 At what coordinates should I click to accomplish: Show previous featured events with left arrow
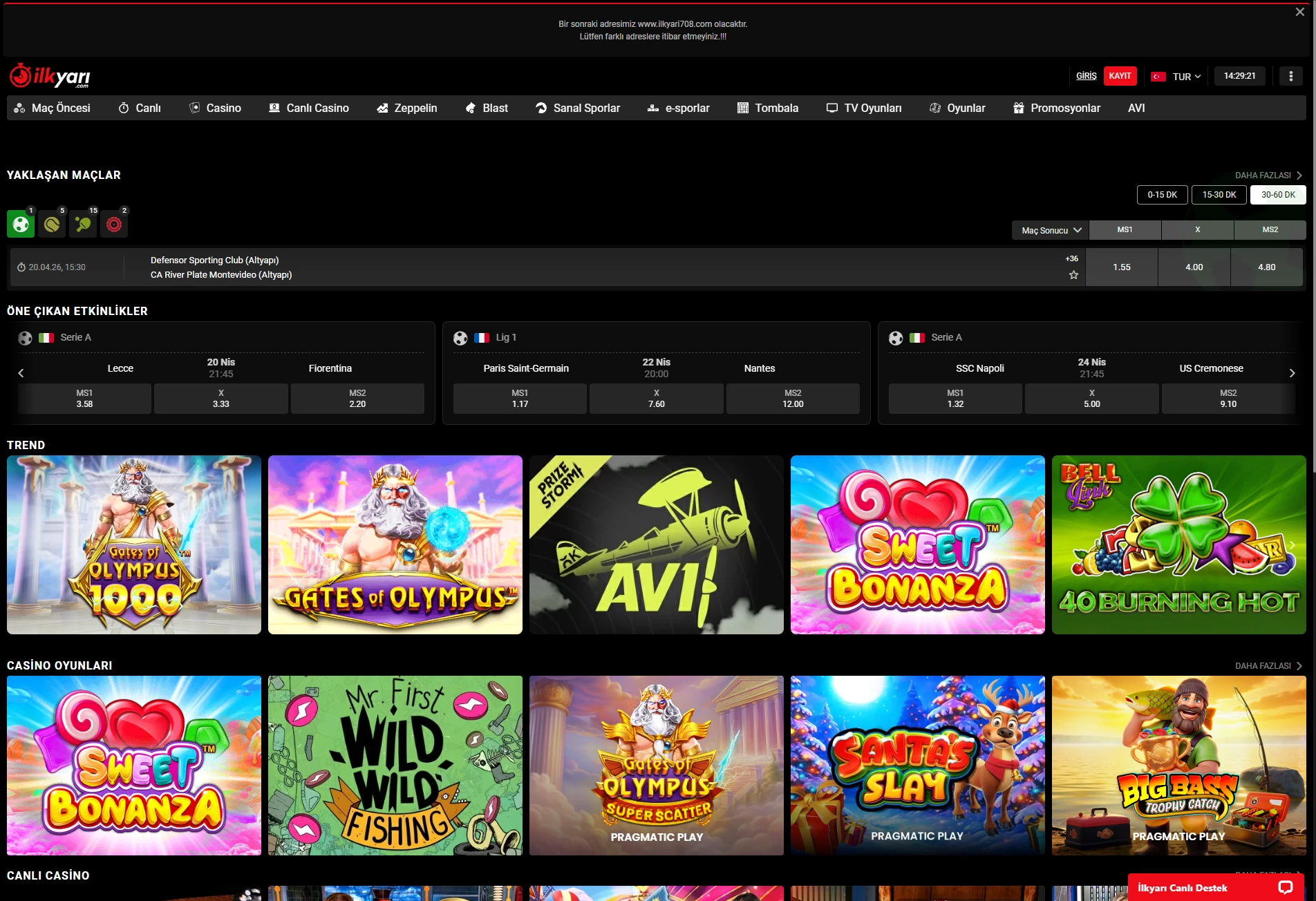click(21, 373)
